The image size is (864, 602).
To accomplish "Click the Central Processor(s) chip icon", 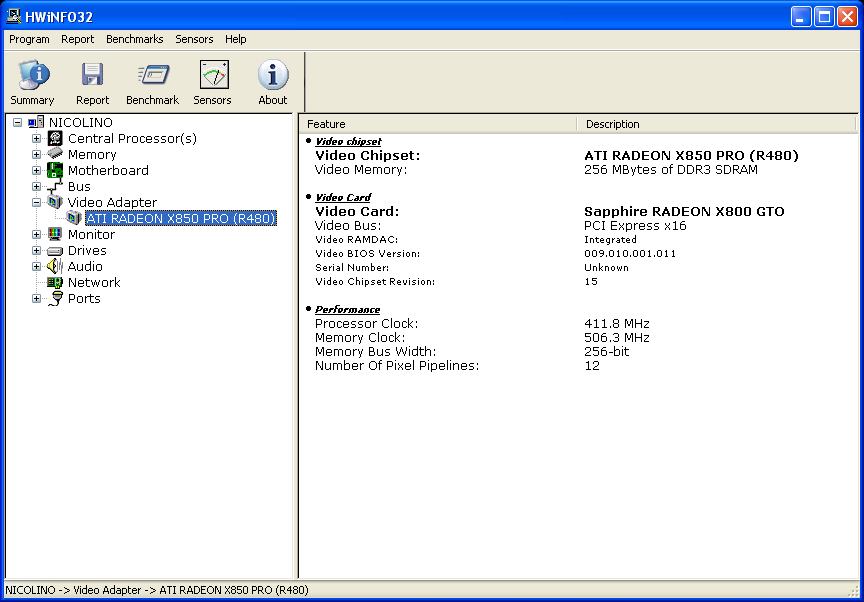I will (x=55, y=138).
